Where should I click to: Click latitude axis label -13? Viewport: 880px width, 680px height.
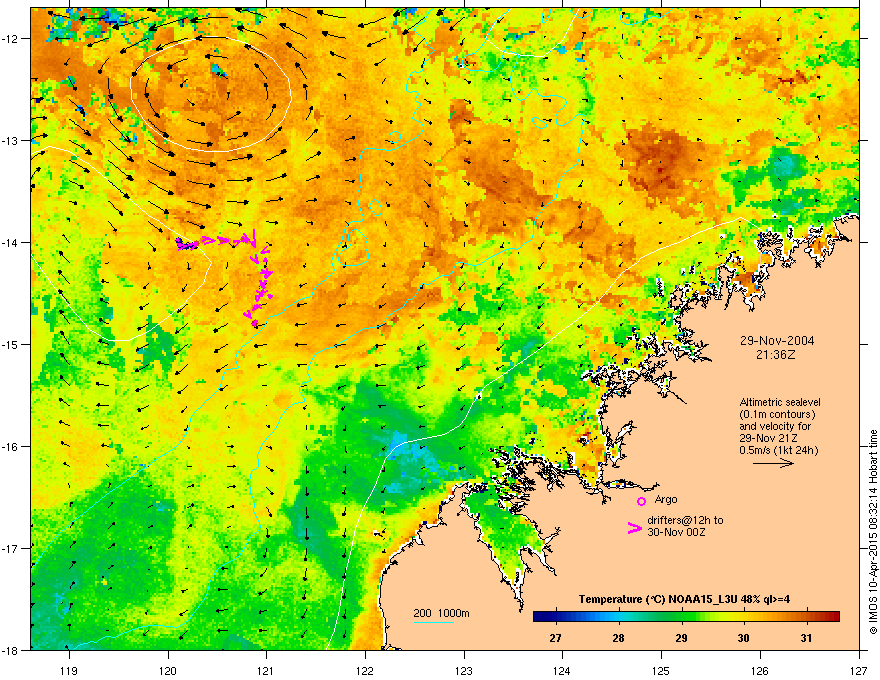point(10,141)
